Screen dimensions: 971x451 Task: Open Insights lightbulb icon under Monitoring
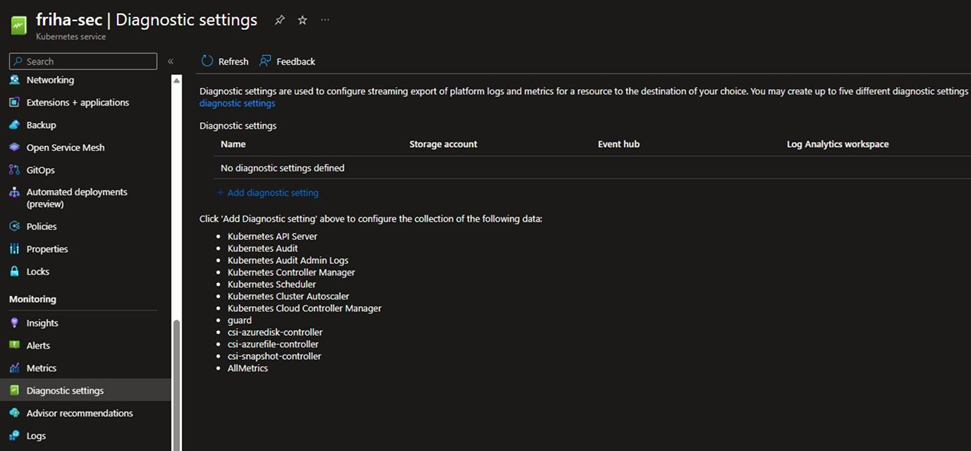pyautogui.click(x=15, y=323)
